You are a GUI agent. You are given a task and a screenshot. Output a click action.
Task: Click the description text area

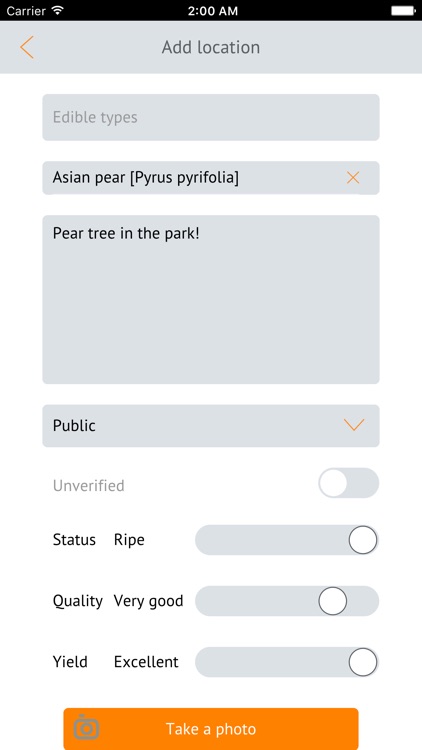pos(211,299)
